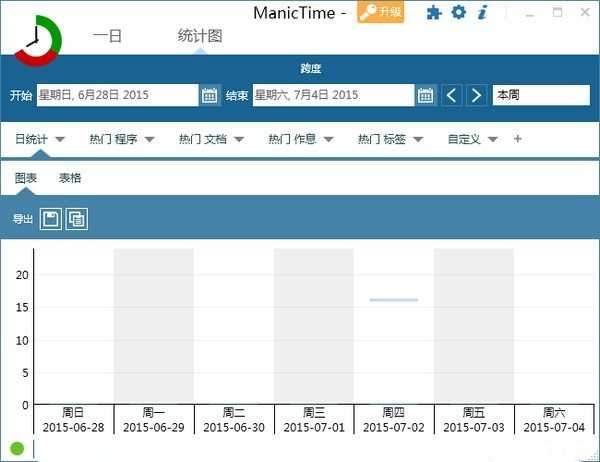600x462 pixels.
Task: Open the end date calendar picker
Action: click(x=426, y=95)
